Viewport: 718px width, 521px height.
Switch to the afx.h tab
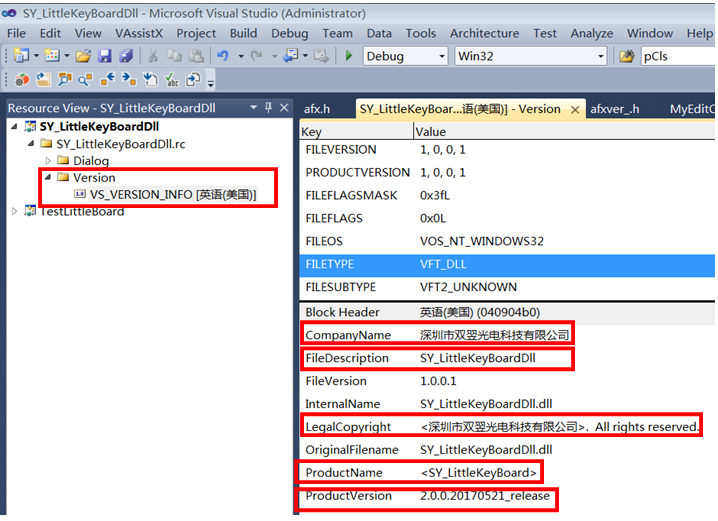(x=317, y=108)
